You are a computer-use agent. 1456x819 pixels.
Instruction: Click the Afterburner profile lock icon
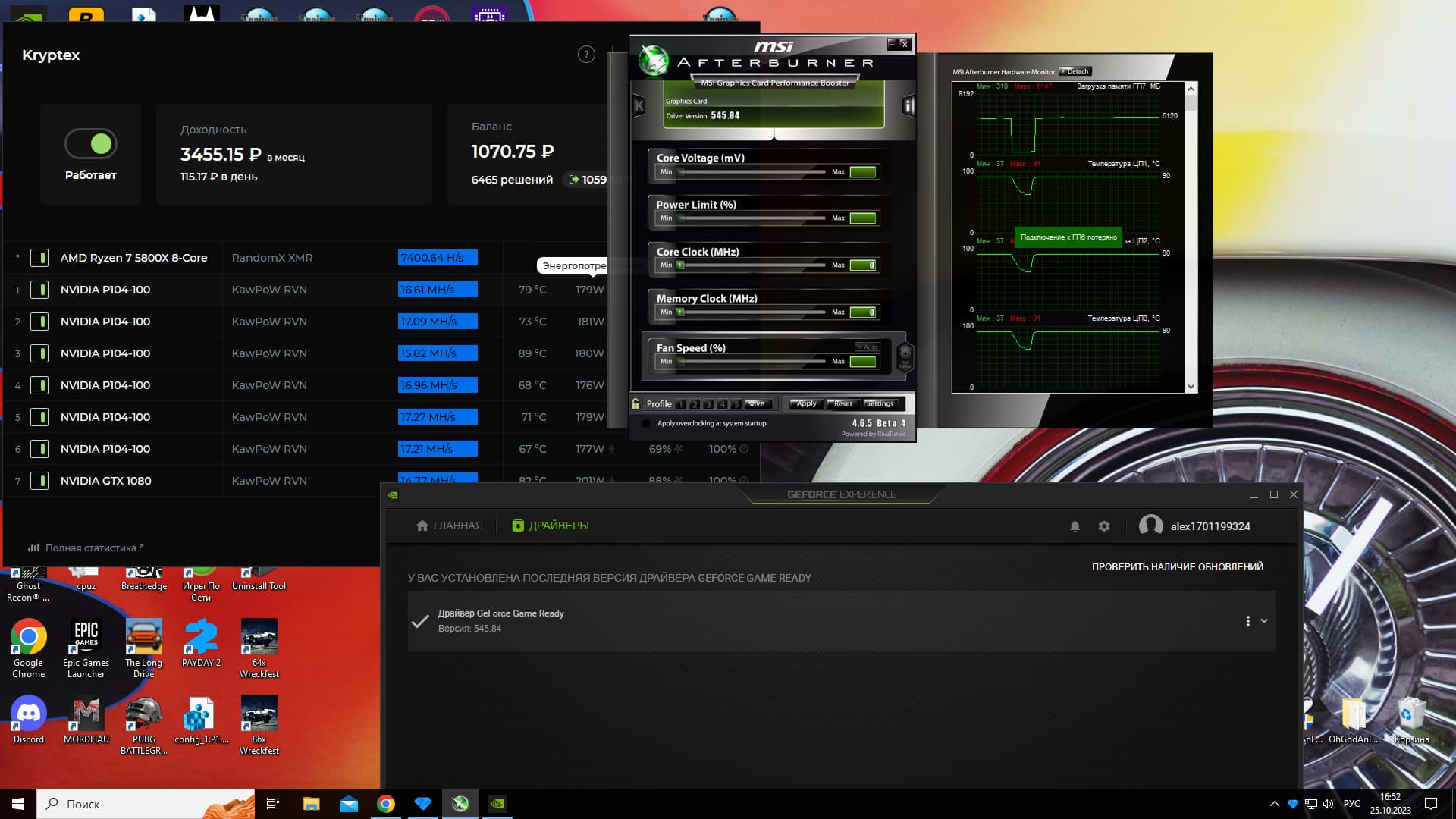[x=635, y=404]
